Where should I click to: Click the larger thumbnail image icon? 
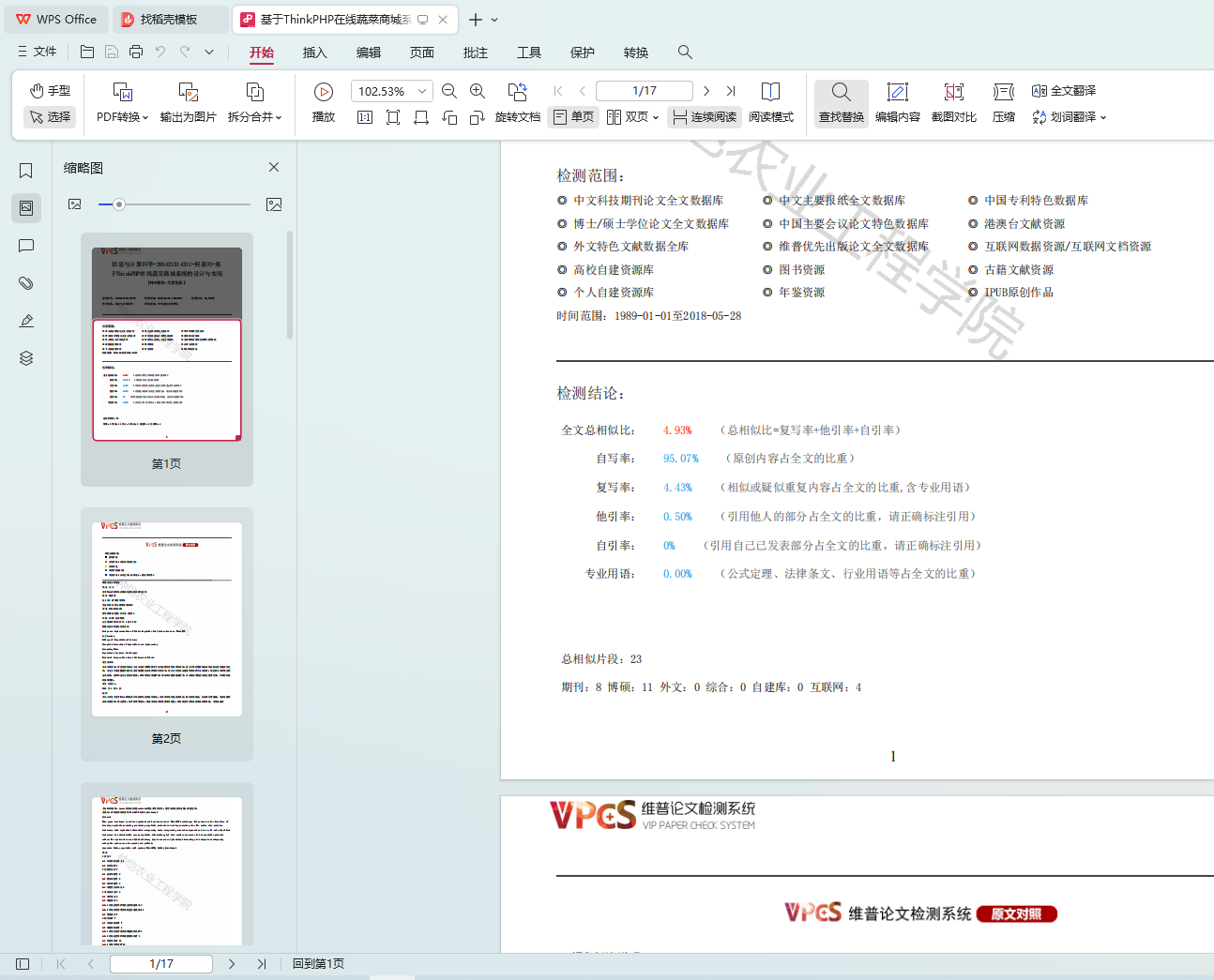(x=274, y=204)
